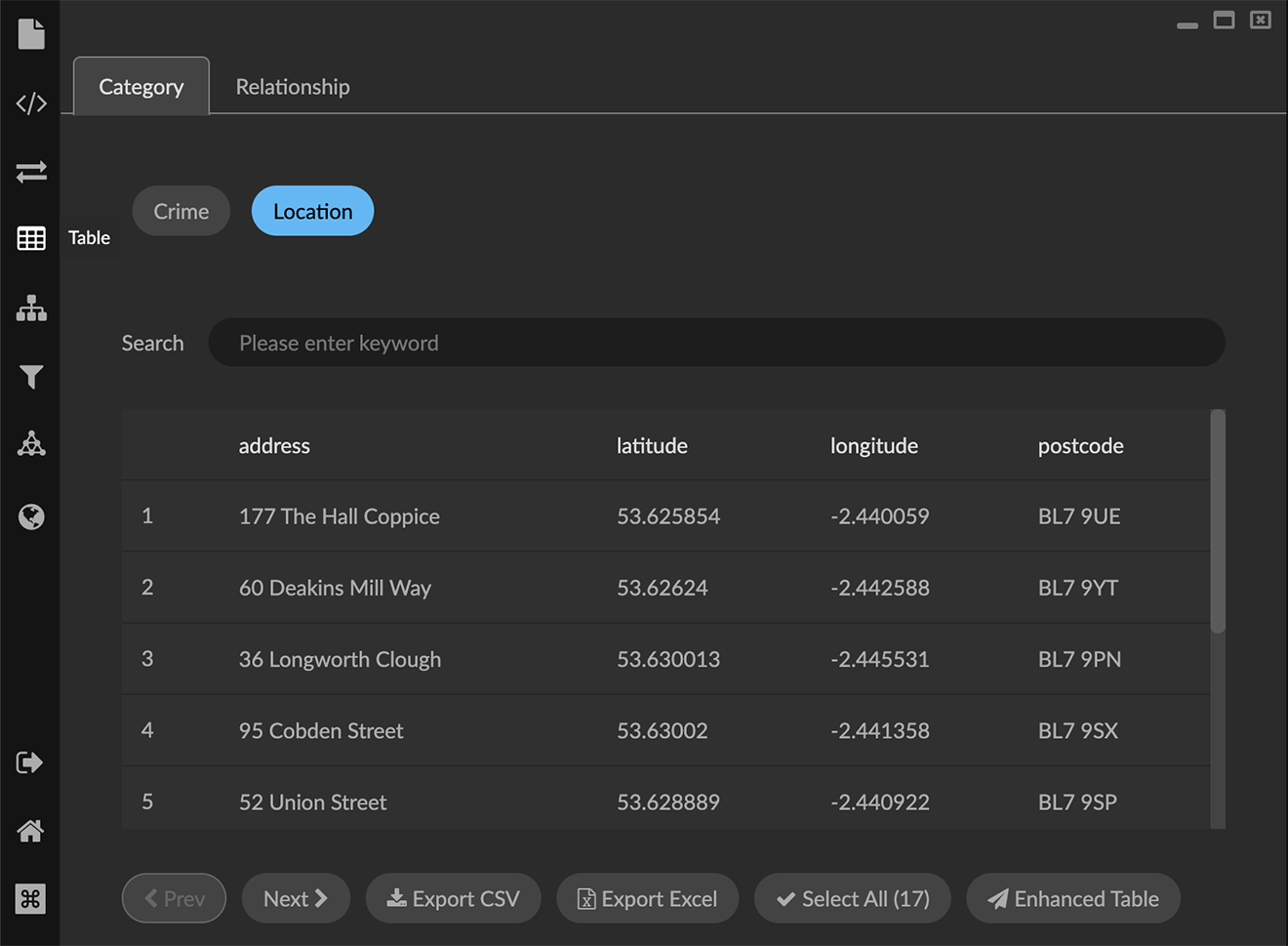Toggle the Crime category pill

(181, 212)
